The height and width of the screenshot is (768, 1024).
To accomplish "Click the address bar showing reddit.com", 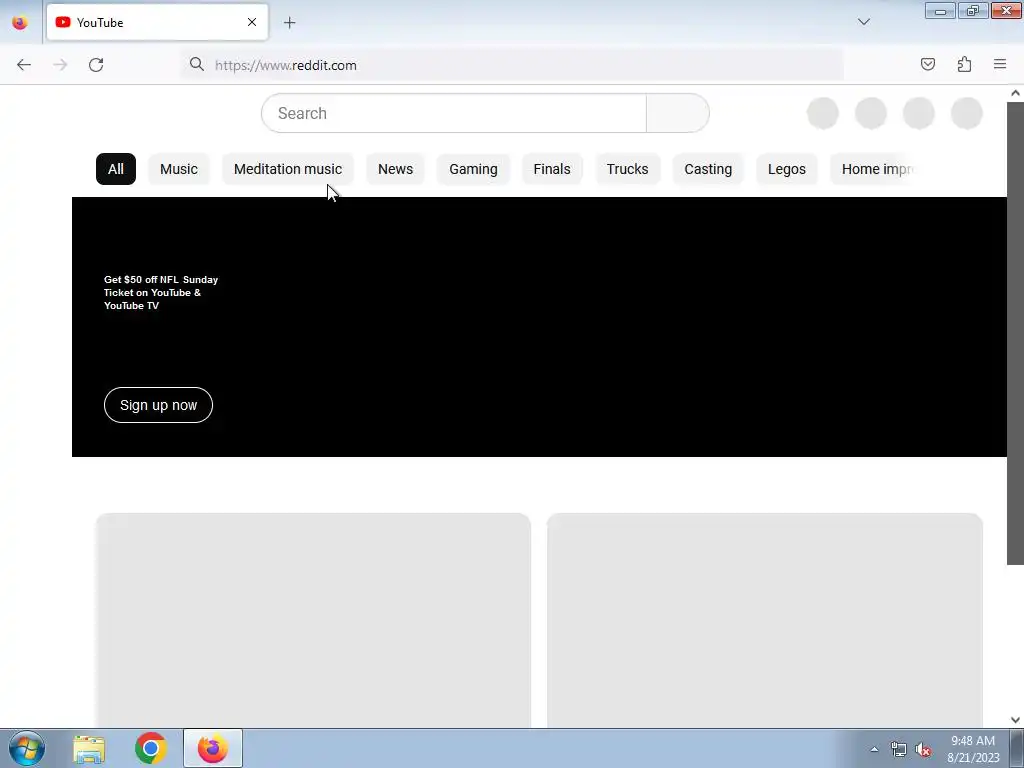I will coord(513,65).
